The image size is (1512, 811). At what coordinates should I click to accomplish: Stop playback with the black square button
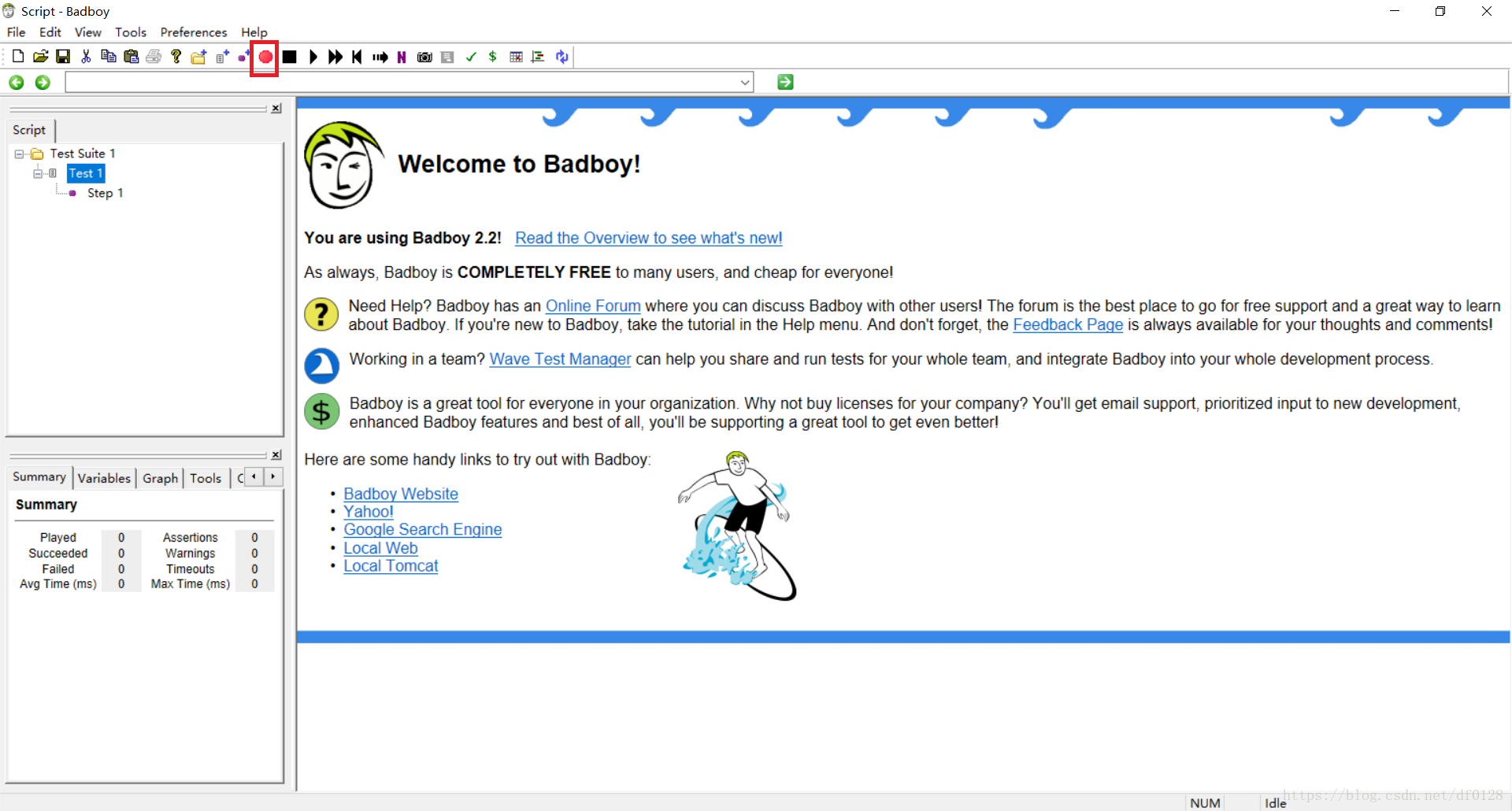[290, 57]
